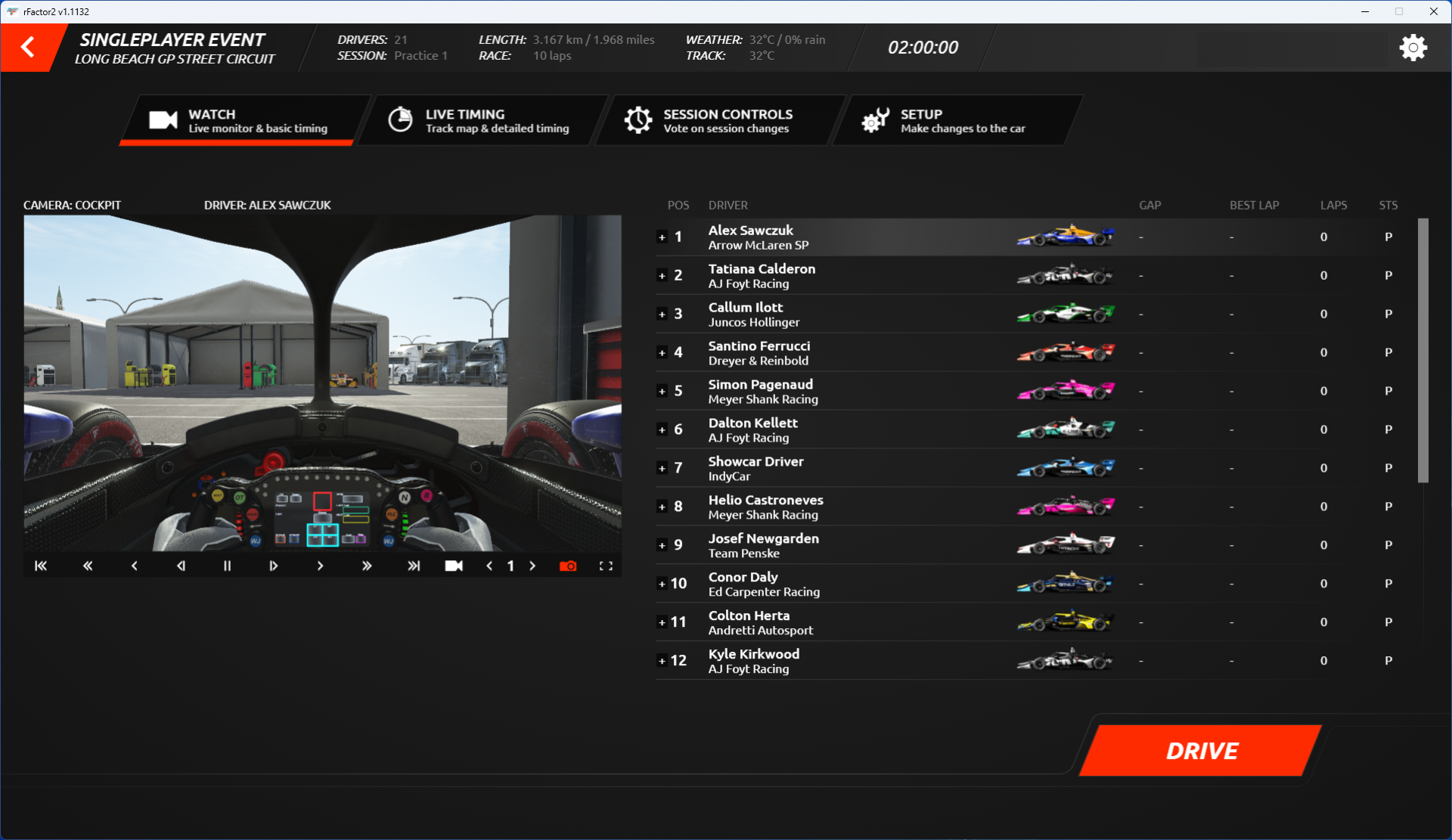
Task: Select Callum Ilott's green car thumbnail
Action: (1066, 313)
